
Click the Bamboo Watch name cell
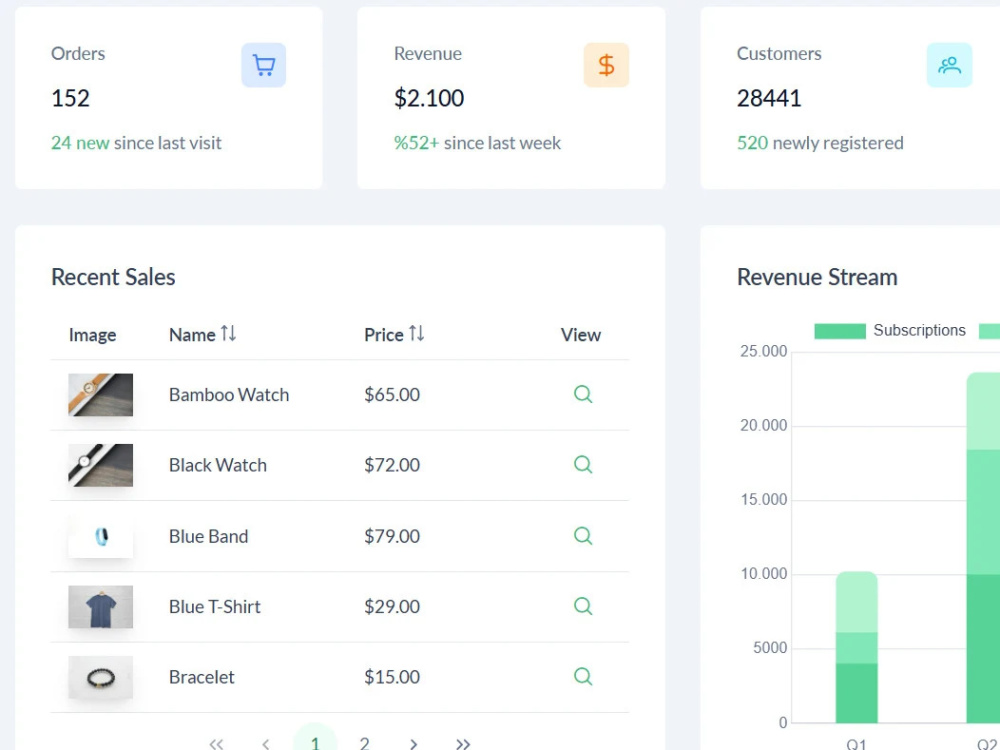pos(229,395)
